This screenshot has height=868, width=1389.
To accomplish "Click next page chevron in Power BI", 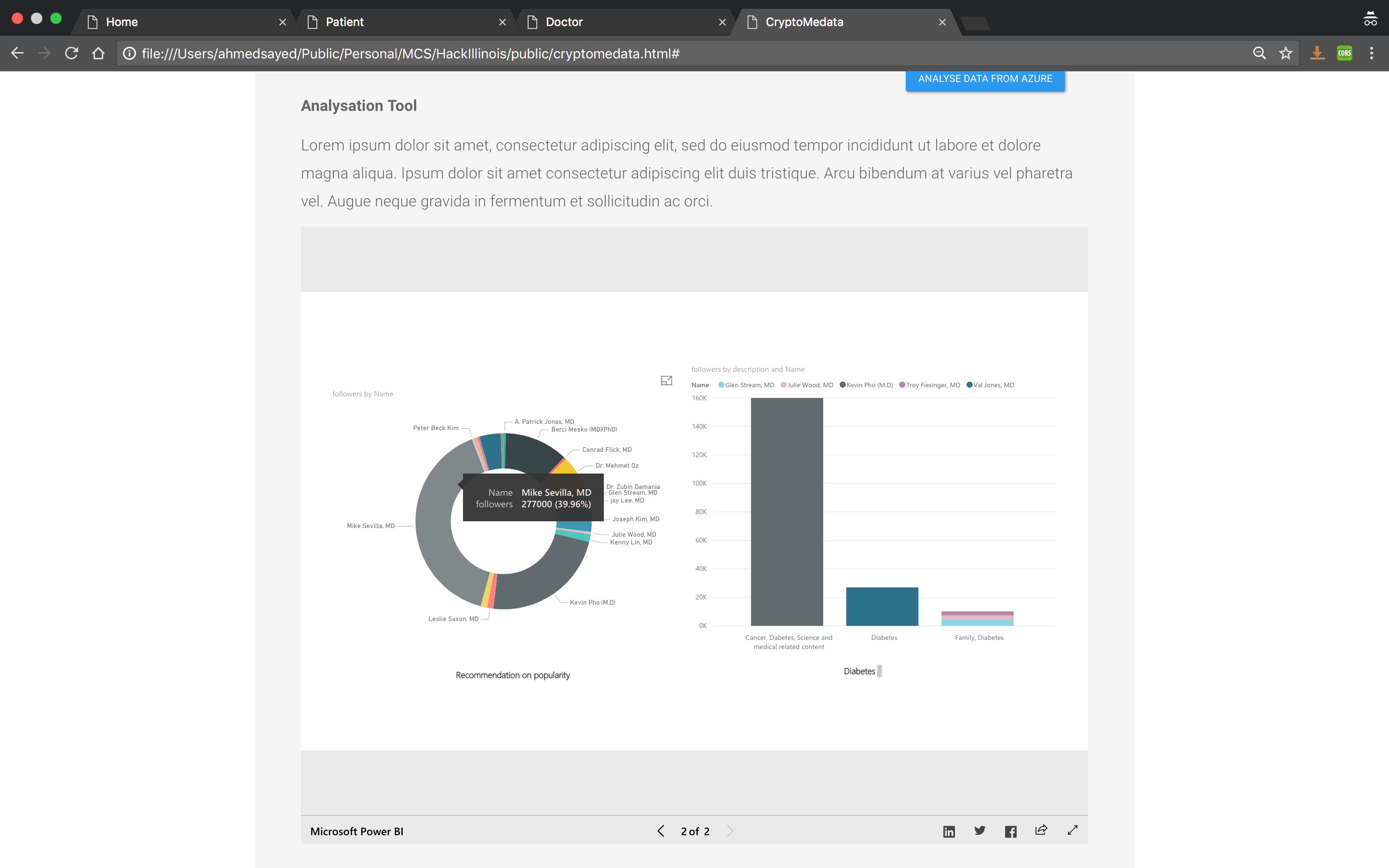I will [x=730, y=831].
